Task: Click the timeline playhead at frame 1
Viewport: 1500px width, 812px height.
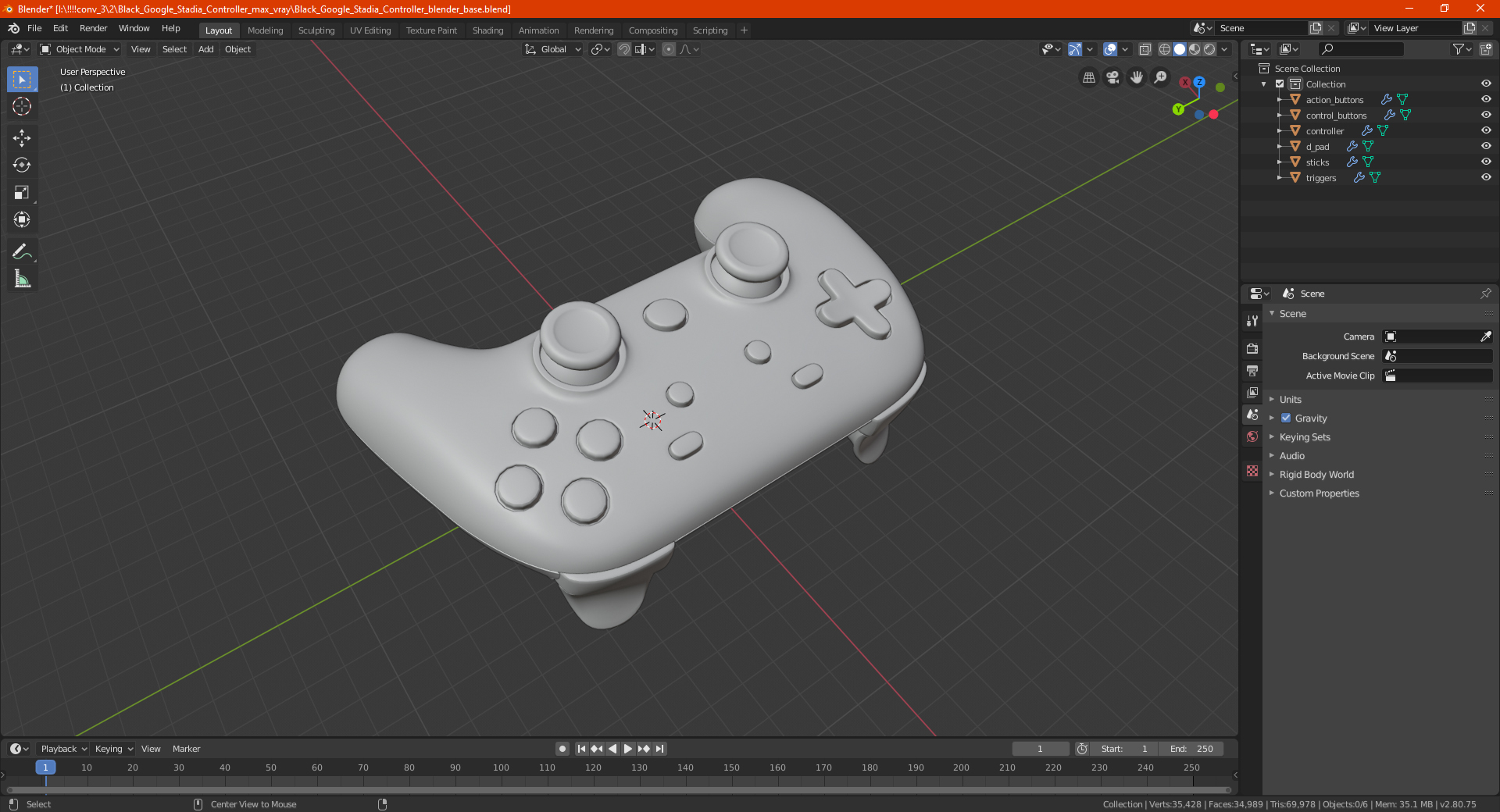Action: click(x=45, y=767)
